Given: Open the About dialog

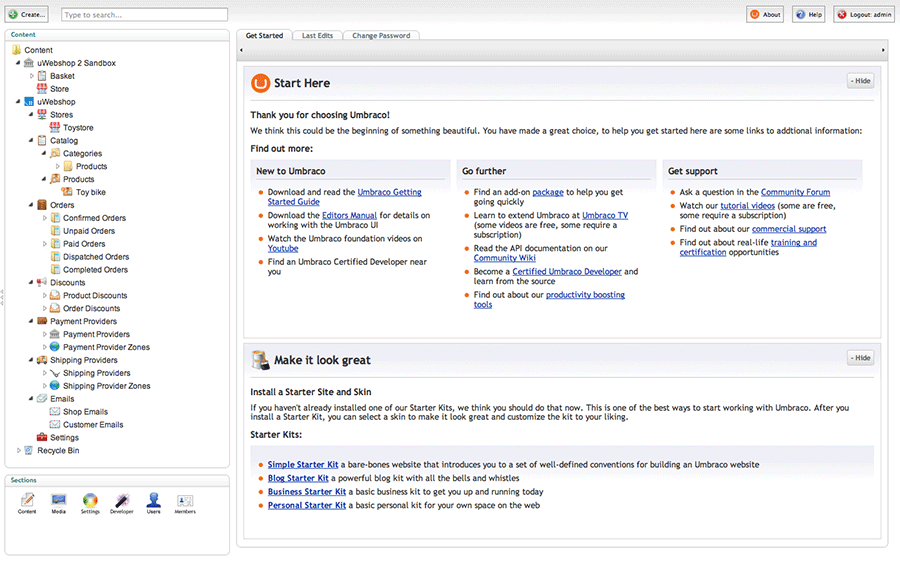Looking at the screenshot, I should (x=765, y=14).
